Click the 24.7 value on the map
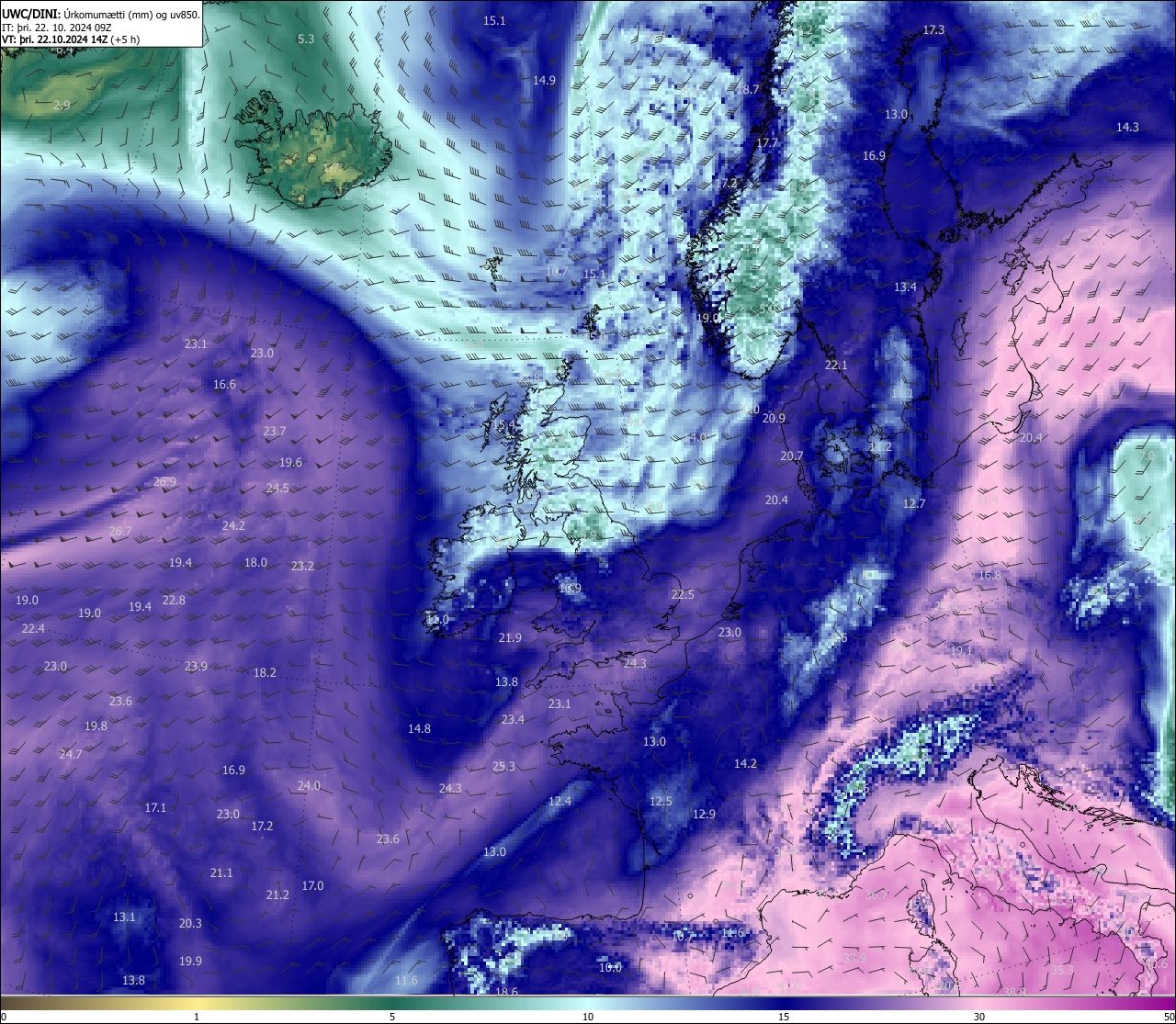The image size is (1176, 1024). (71, 755)
